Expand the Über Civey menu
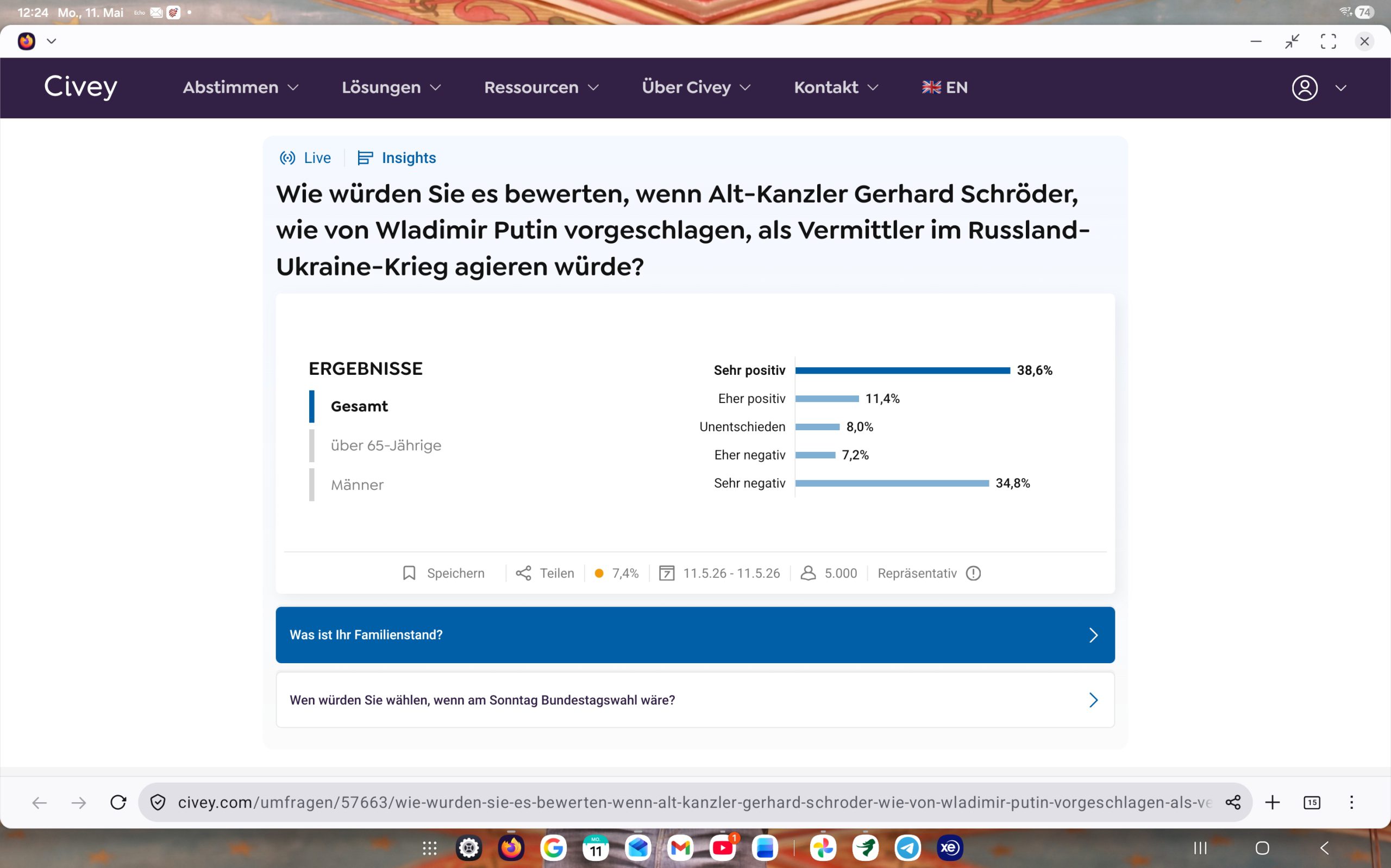1391x868 pixels. (x=697, y=87)
